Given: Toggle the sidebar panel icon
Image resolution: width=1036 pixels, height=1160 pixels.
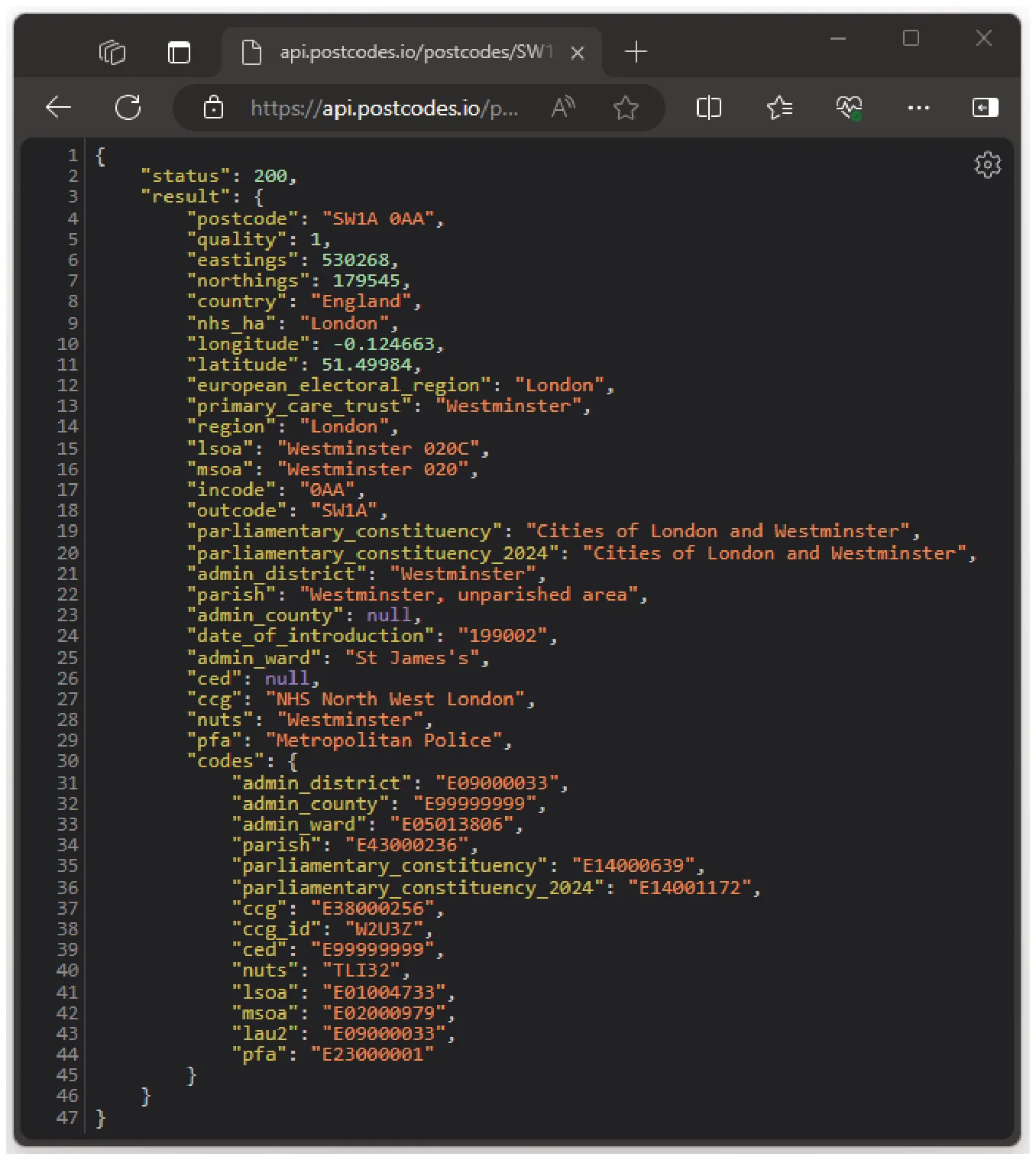Looking at the screenshot, I should [985, 107].
